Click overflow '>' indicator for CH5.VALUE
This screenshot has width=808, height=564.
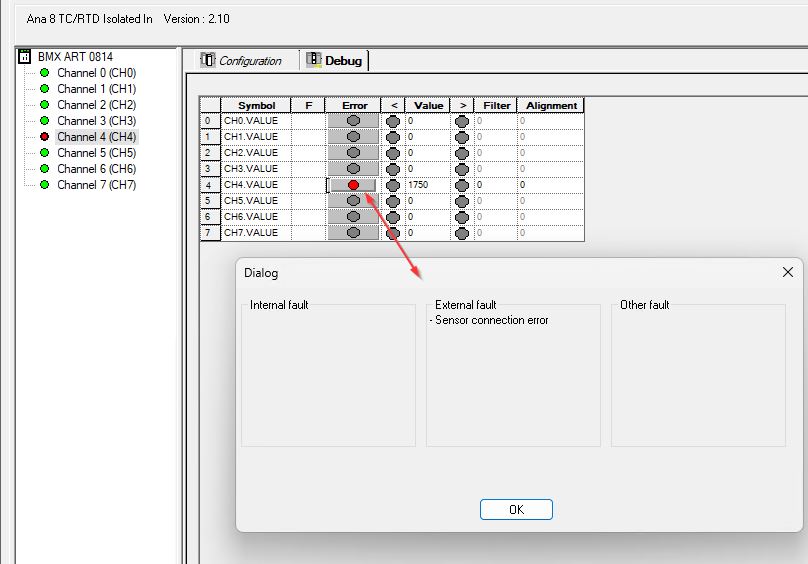click(462, 202)
